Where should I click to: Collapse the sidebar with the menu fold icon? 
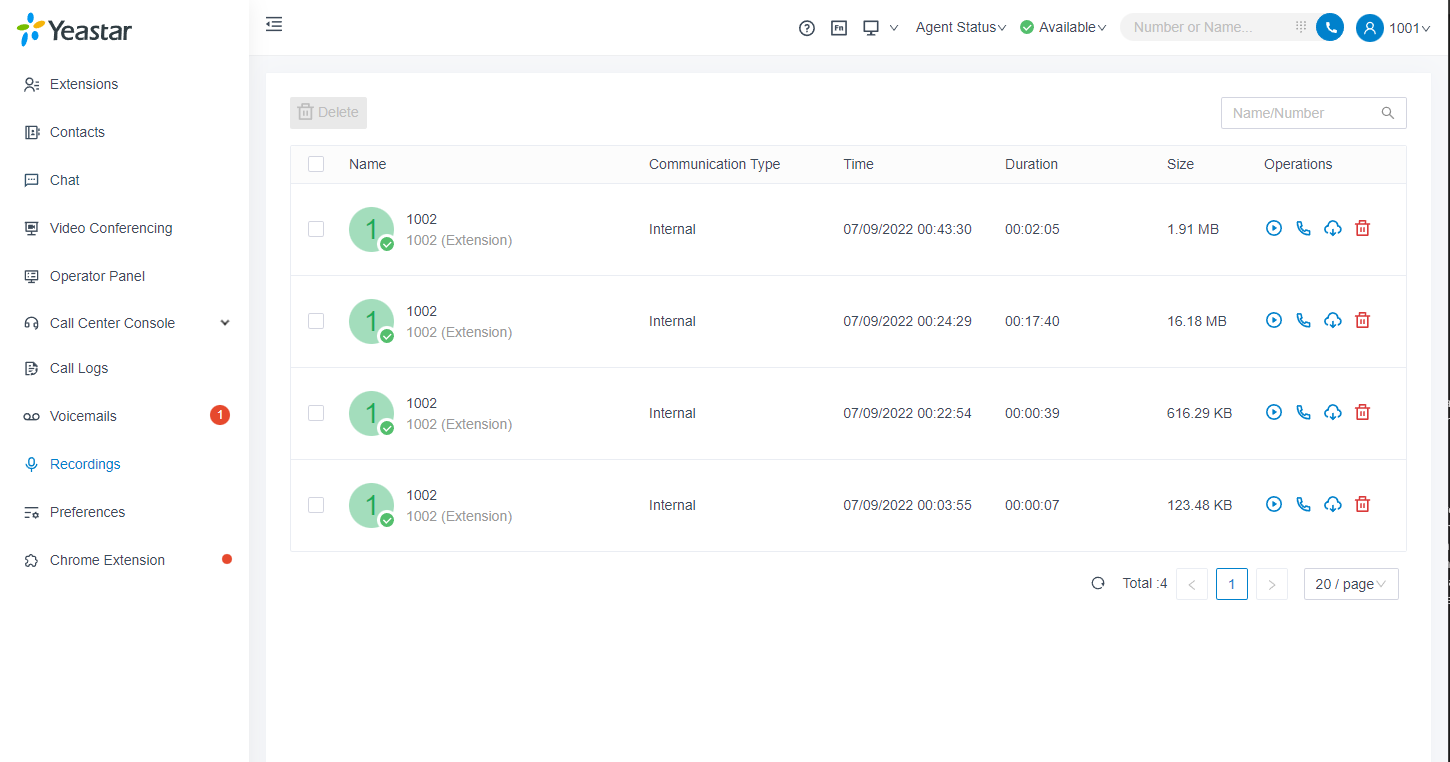click(x=274, y=25)
